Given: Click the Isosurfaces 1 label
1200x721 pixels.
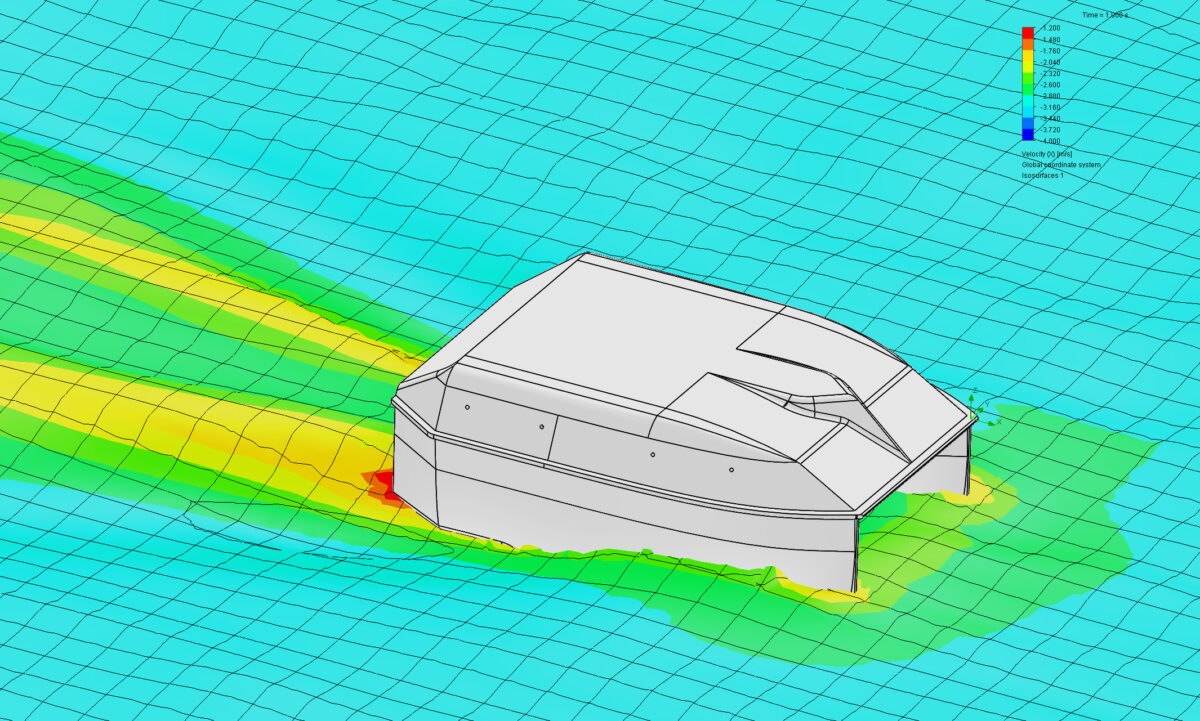Looking at the screenshot, I should 1042,176.
